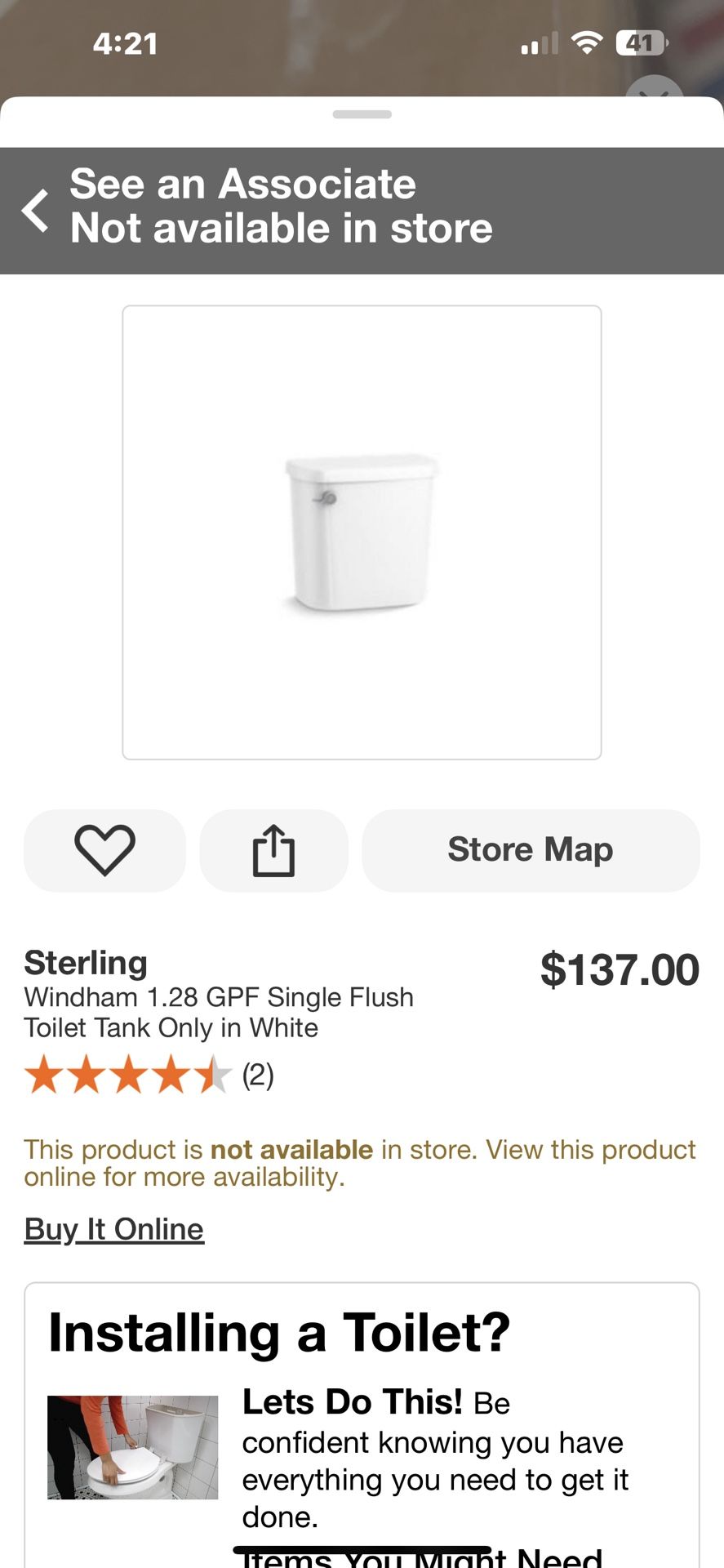Tap the not available in store message
The width and height of the screenshot is (724, 1568).
359,1162
